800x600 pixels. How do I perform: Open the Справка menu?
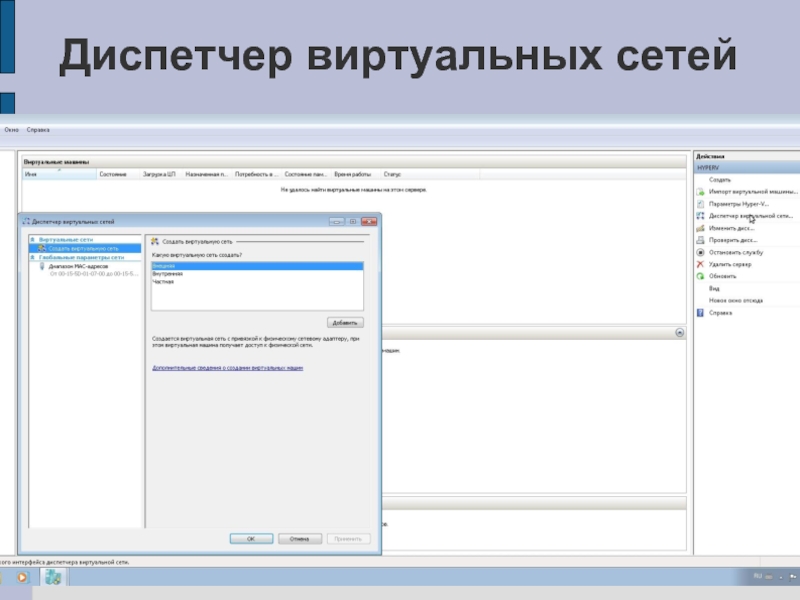coord(38,130)
